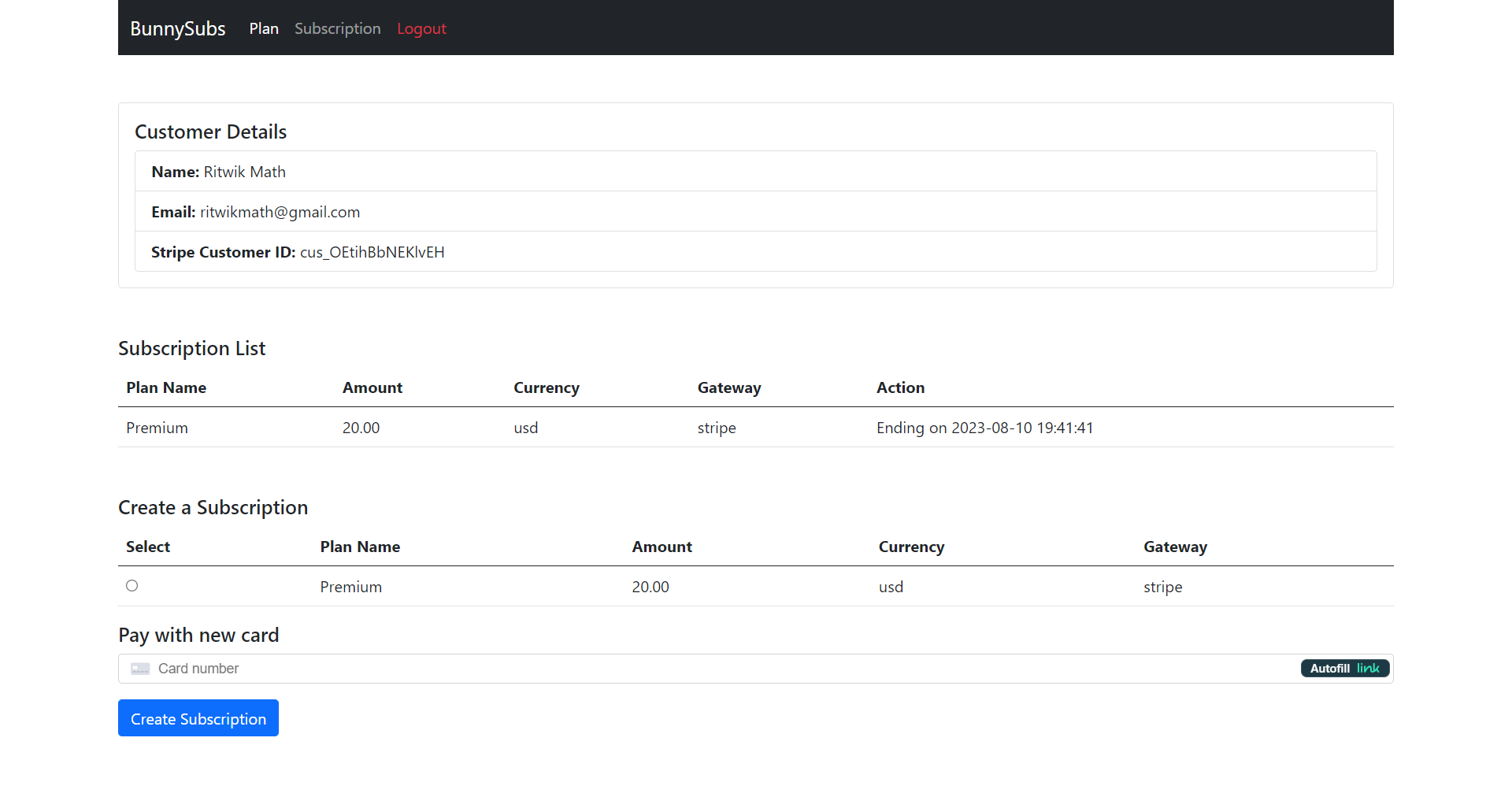1512x797 pixels.
Task: Click the email ritwikmath@gmail.com
Action: (x=280, y=212)
